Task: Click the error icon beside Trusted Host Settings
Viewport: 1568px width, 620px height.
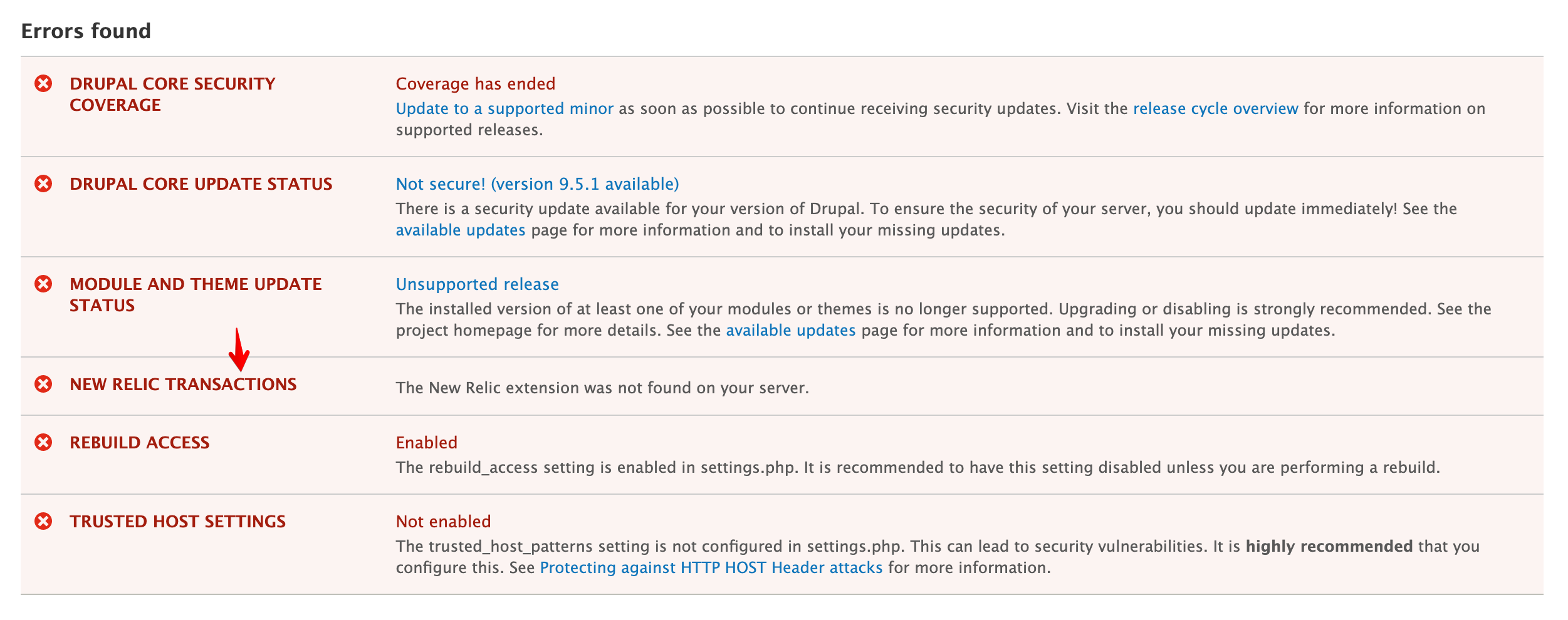Action: (42, 520)
